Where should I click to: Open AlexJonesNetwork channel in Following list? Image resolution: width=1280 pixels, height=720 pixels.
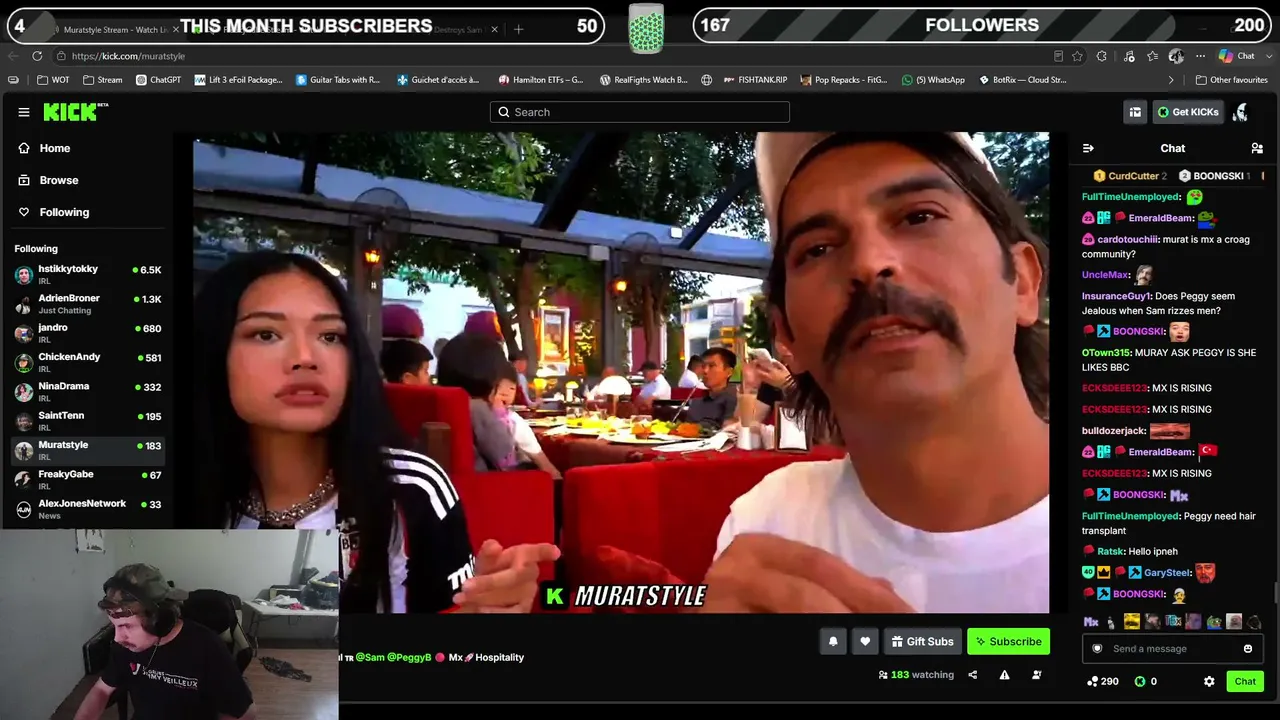click(88, 509)
